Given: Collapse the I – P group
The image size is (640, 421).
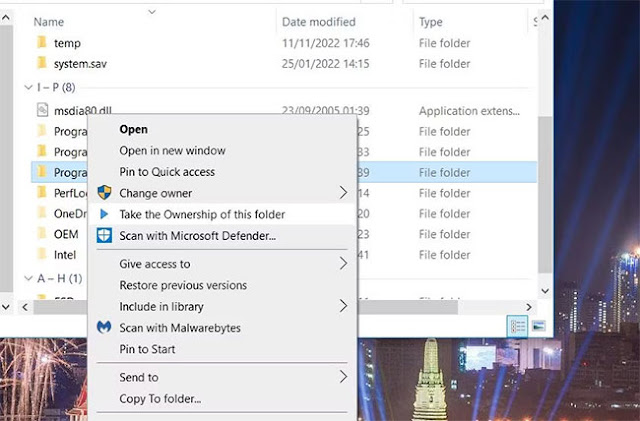Looking at the screenshot, I should 29,87.
